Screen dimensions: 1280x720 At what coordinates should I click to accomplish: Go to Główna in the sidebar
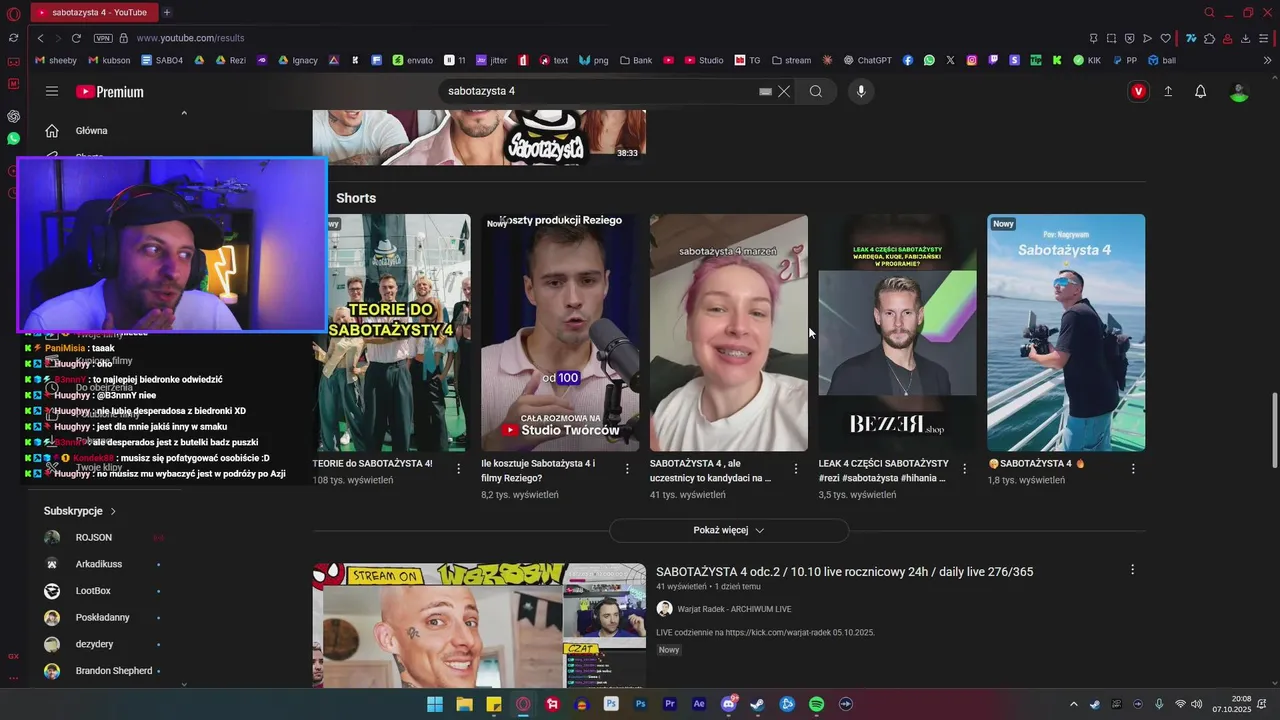point(92,130)
